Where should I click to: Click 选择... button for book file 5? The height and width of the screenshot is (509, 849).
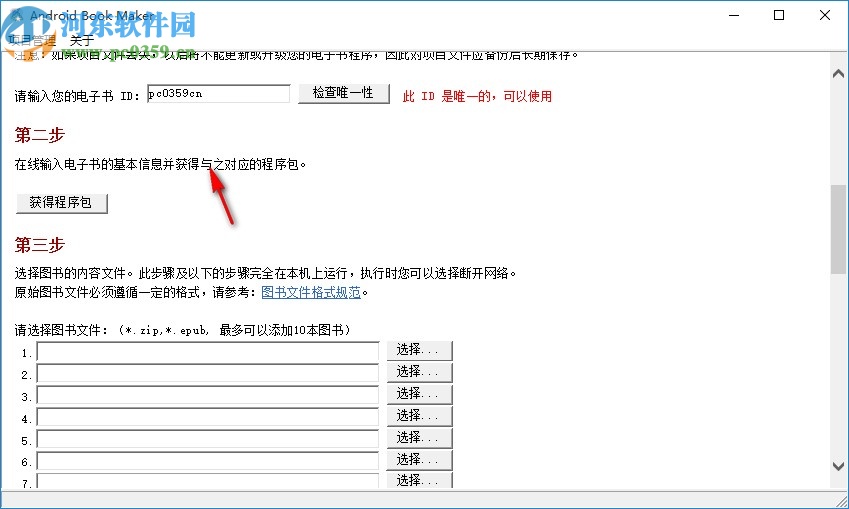click(419, 438)
